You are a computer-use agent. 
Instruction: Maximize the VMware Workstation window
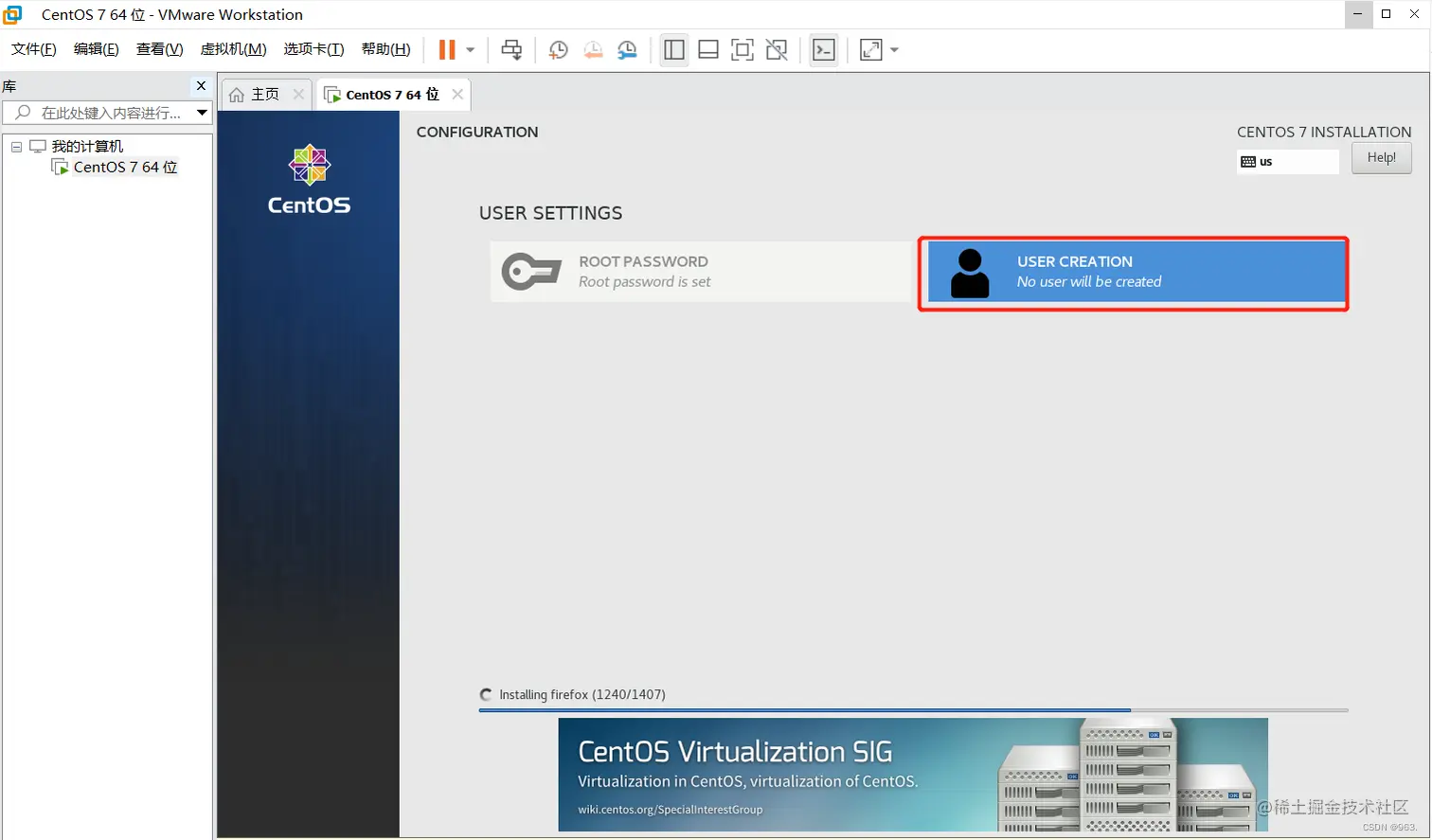[x=1387, y=14]
